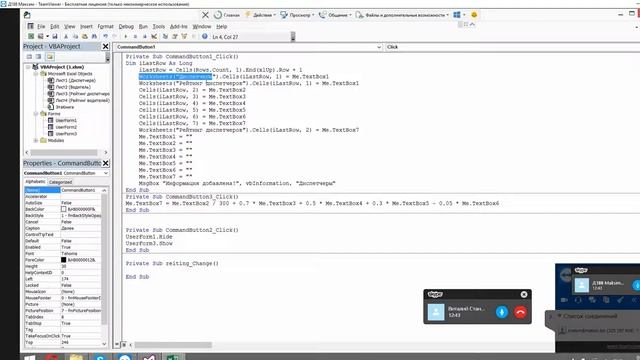This screenshot has width=640, height=360.
Task: Open the Help menu
Action: pos(222,27)
